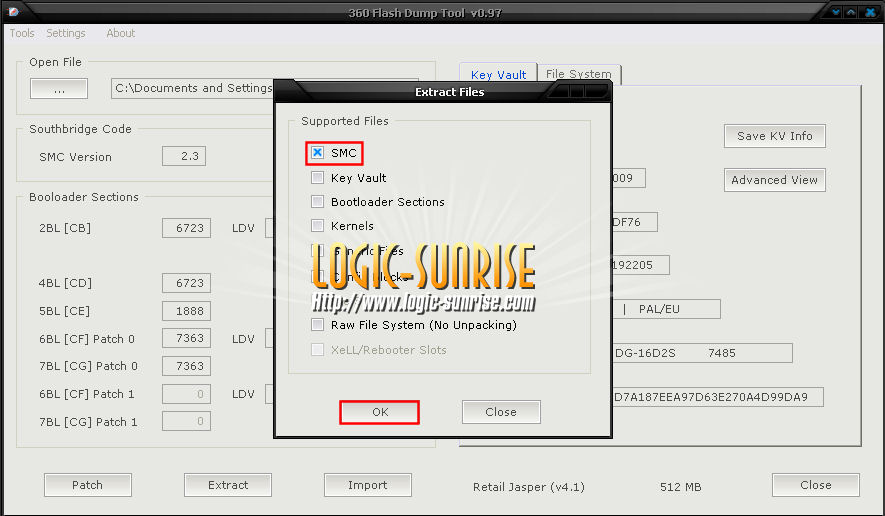
Task: Click the 512 MB status text
Action: [681, 487]
